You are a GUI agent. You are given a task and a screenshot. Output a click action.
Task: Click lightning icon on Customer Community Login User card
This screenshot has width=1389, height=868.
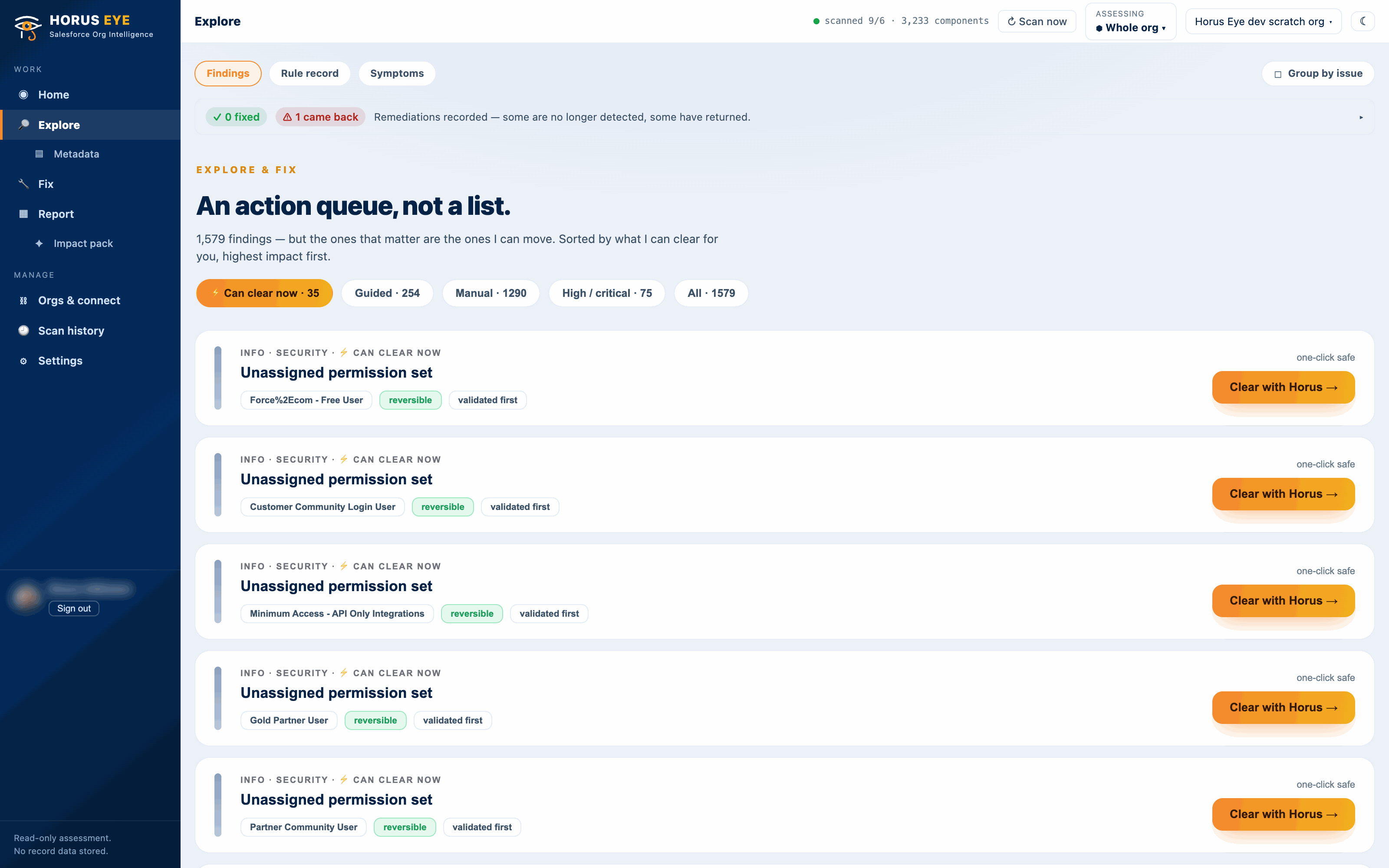click(344, 459)
